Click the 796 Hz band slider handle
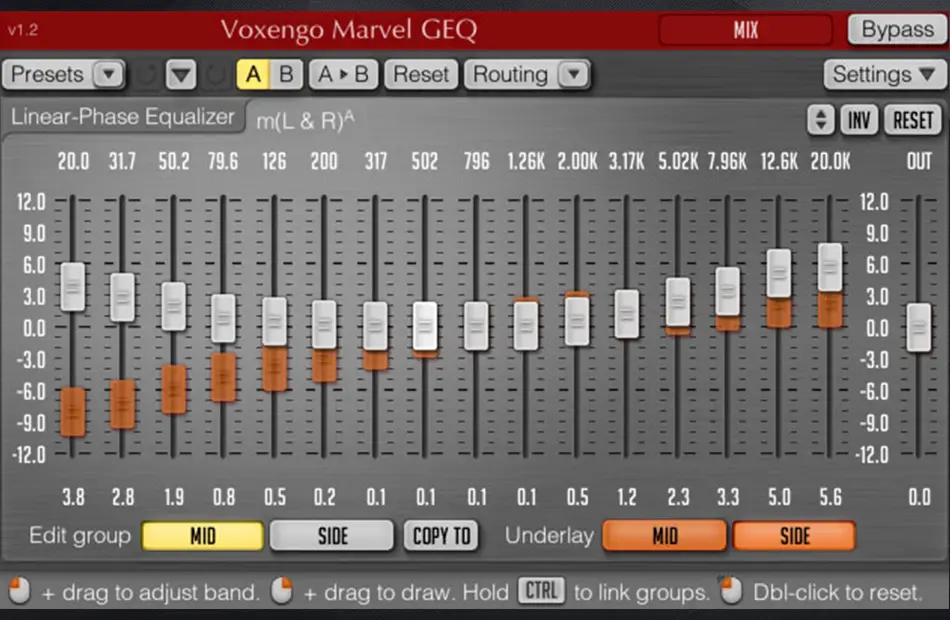 (476, 325)
